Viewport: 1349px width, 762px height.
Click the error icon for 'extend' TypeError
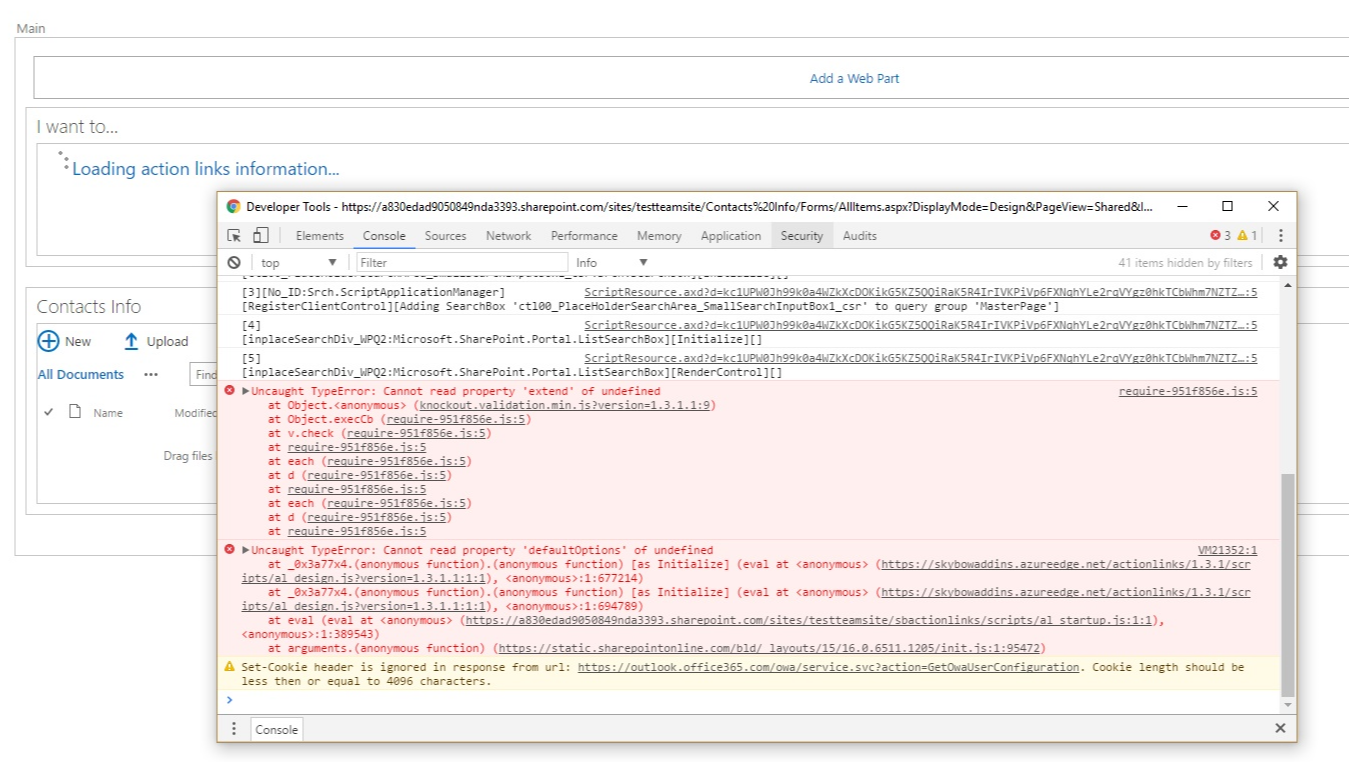coord(230,391)
